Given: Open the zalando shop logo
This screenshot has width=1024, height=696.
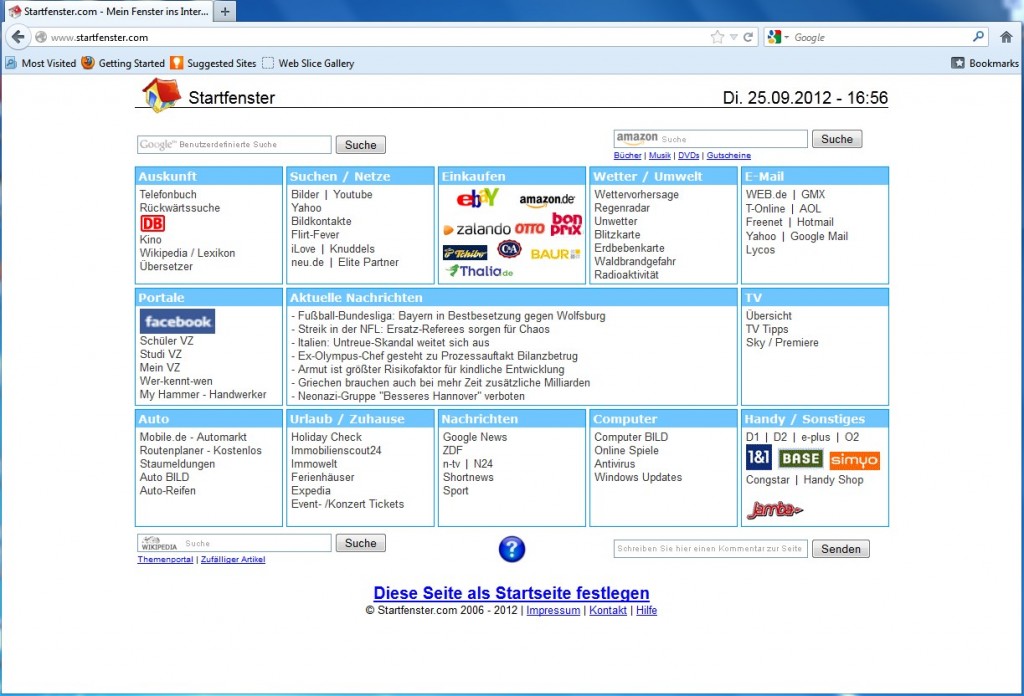Looking at the screenshot, I should click(477, 229).
